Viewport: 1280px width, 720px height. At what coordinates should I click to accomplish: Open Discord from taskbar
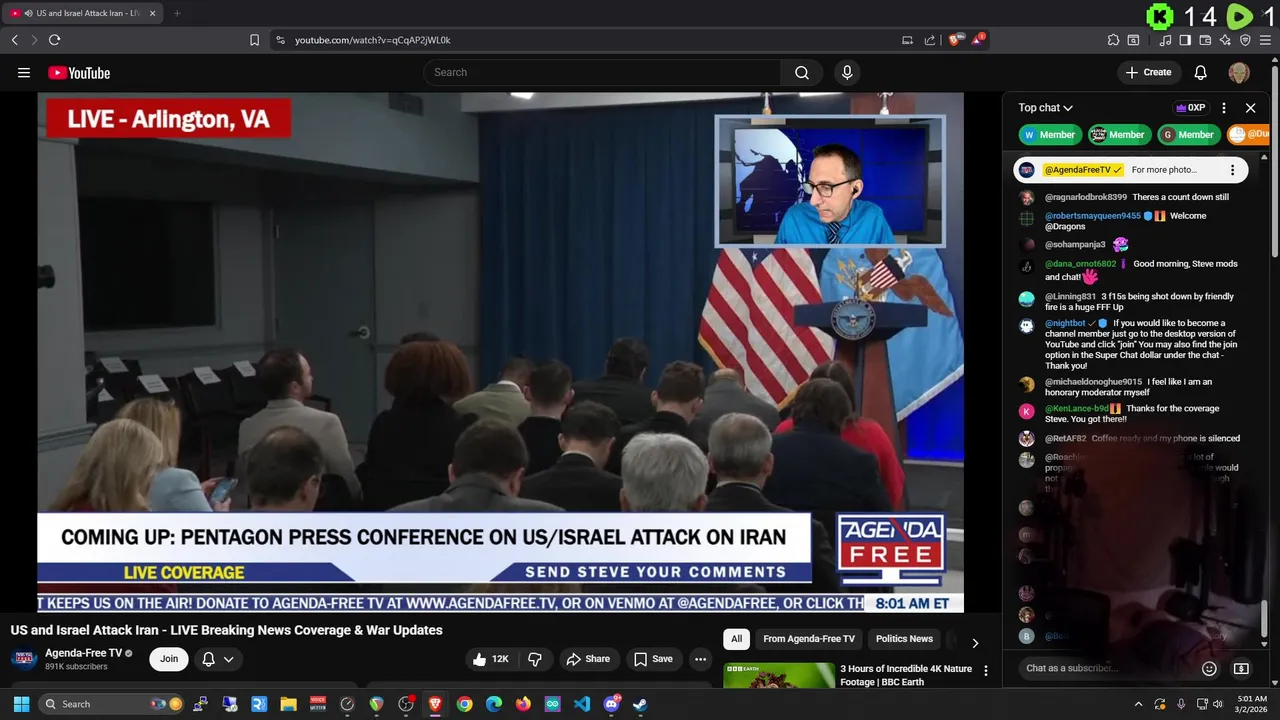(x=611, y=704)
